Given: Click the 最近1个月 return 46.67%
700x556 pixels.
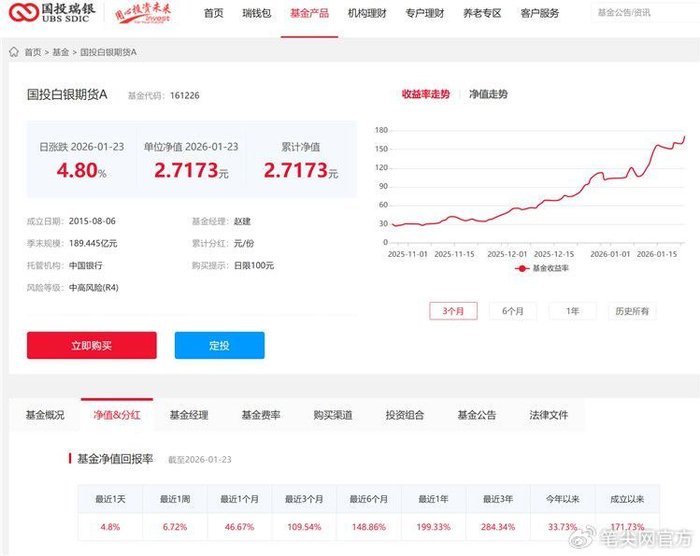Looking at the screenshot, I should 239,527.
